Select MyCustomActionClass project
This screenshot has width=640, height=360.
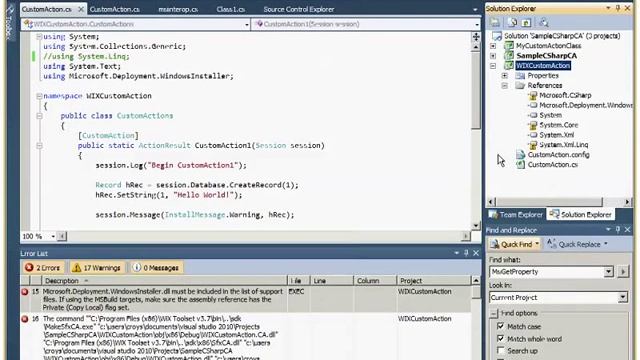548,46
